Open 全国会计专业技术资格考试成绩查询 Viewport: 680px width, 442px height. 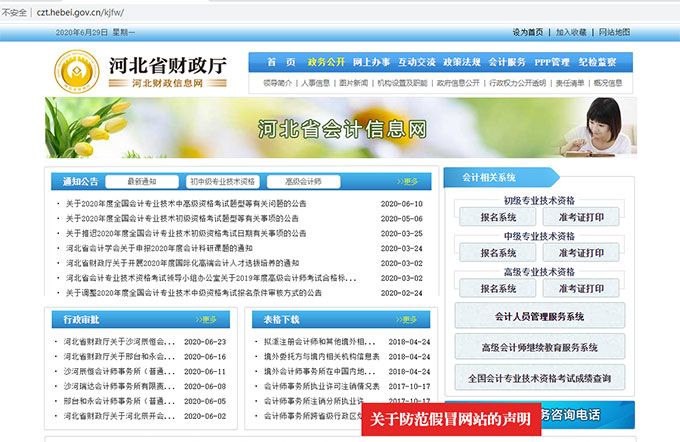[x=540, y=379]
